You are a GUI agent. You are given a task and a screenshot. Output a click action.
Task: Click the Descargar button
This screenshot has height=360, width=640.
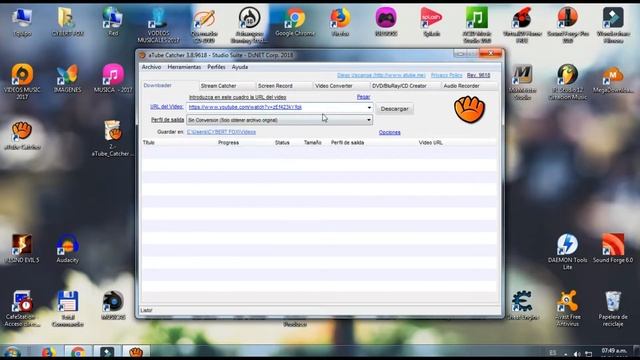coord(394,109)
